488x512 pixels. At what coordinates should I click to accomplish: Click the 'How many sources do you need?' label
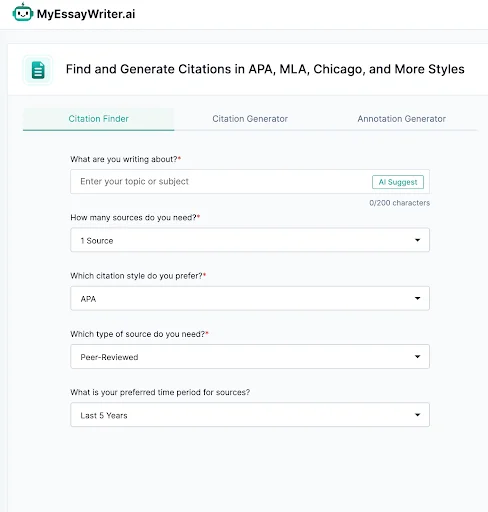pyautogui.click(x=135, y=218)
